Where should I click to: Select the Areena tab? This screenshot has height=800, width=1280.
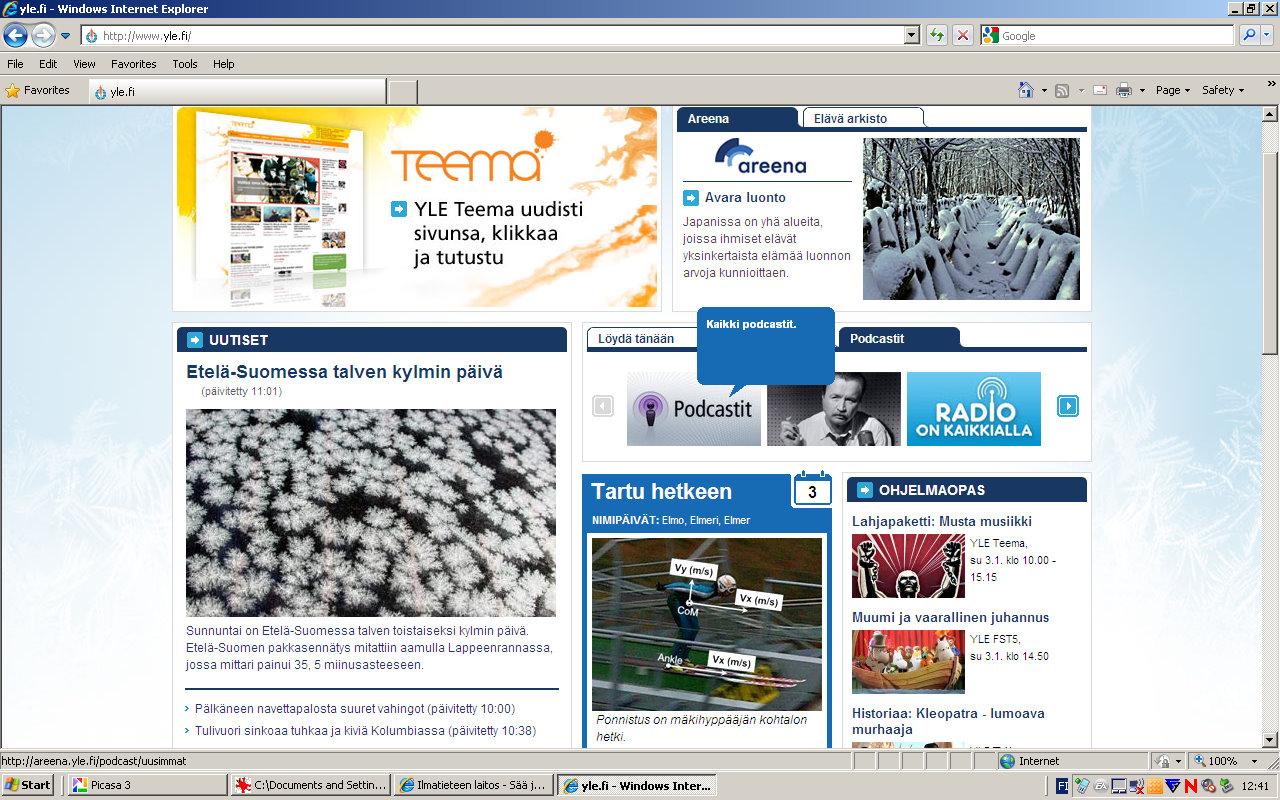[x=738, y=118]
